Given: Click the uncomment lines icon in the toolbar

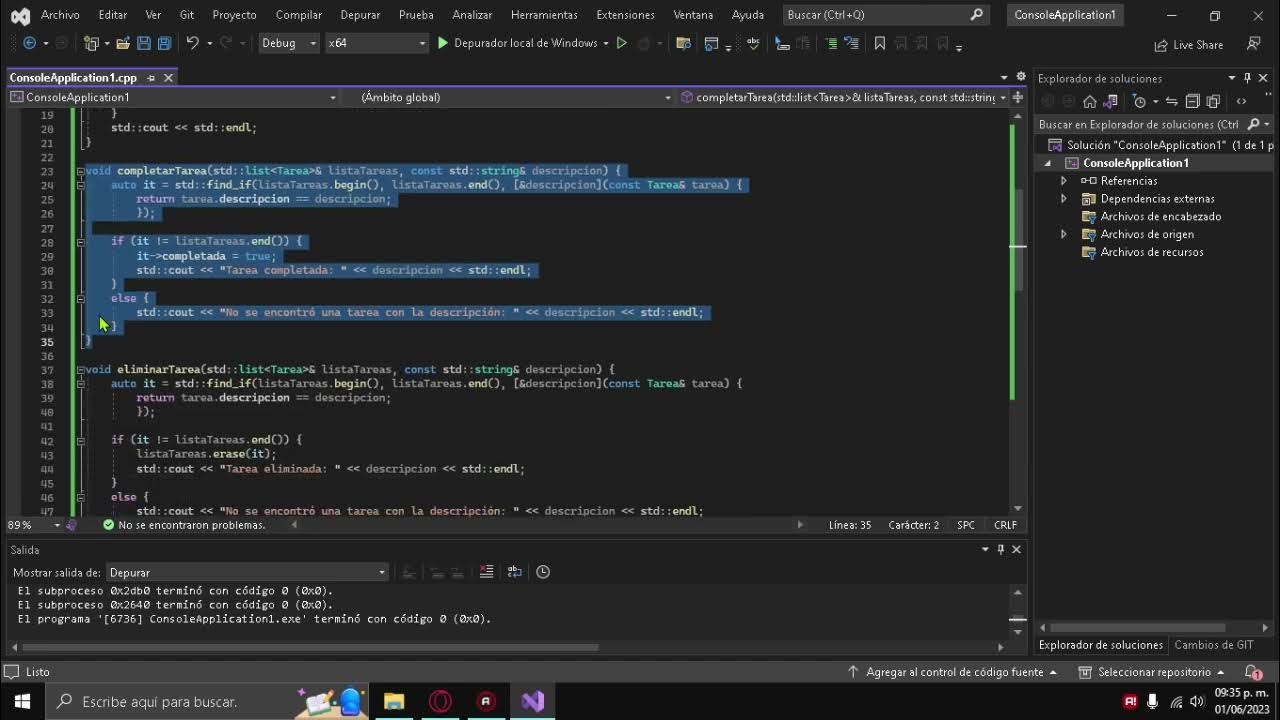Looking at the screenshot, I should coord(851,43).
